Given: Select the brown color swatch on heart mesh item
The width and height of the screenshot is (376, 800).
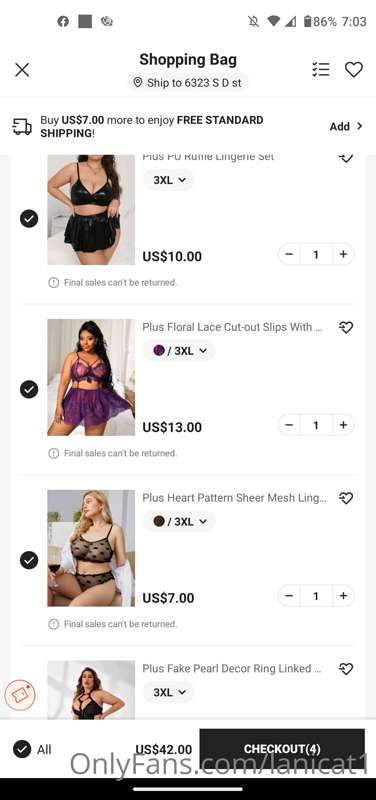Looking at the screenshot, I should click(x=159, y=521).
